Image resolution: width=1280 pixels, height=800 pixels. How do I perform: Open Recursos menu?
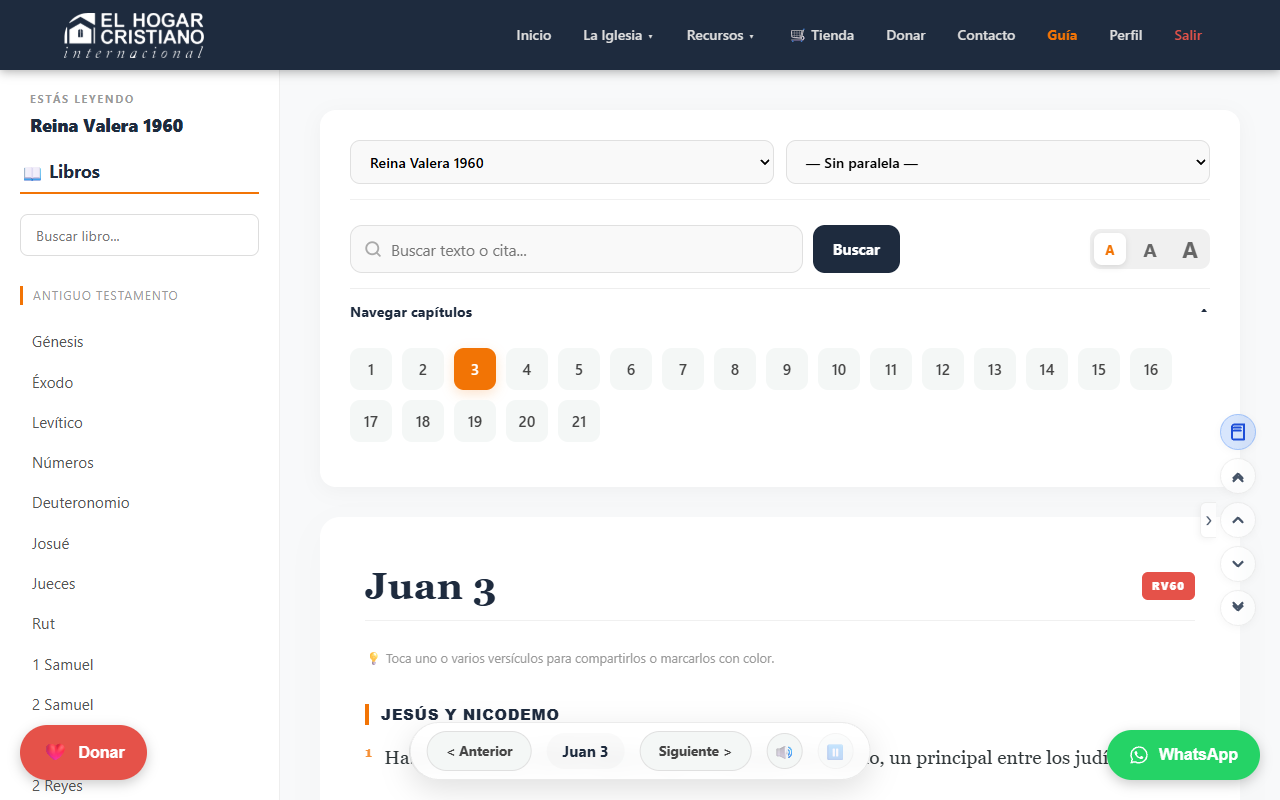720,35
